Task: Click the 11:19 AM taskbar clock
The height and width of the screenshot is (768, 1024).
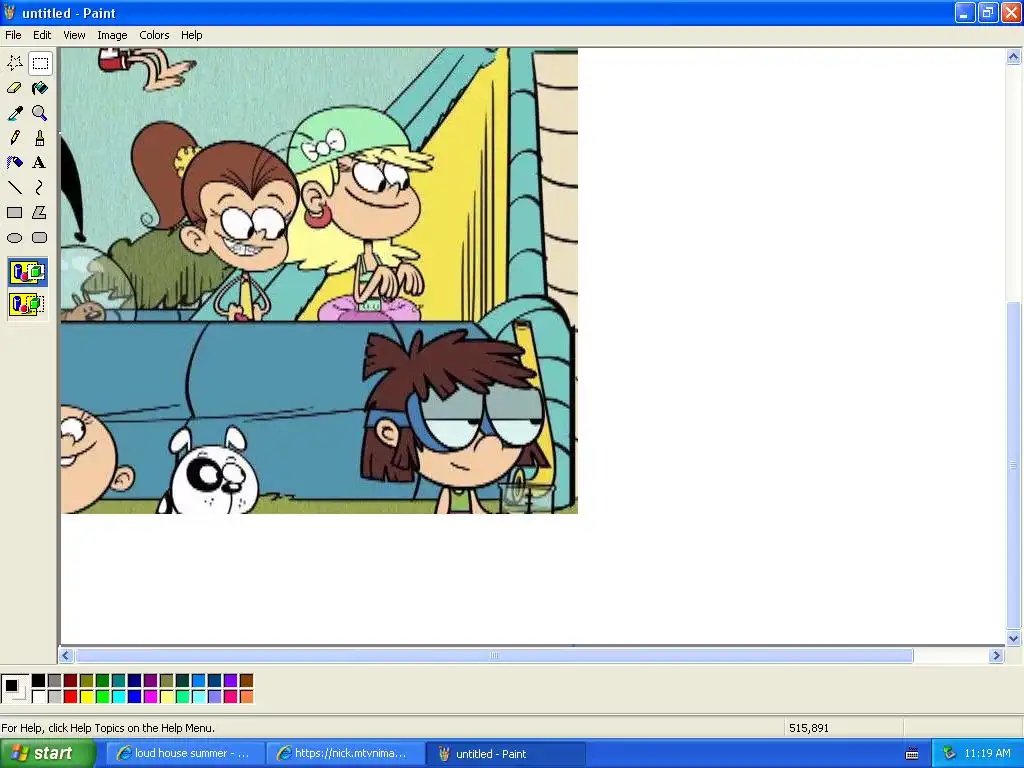Action: (987, 753)
